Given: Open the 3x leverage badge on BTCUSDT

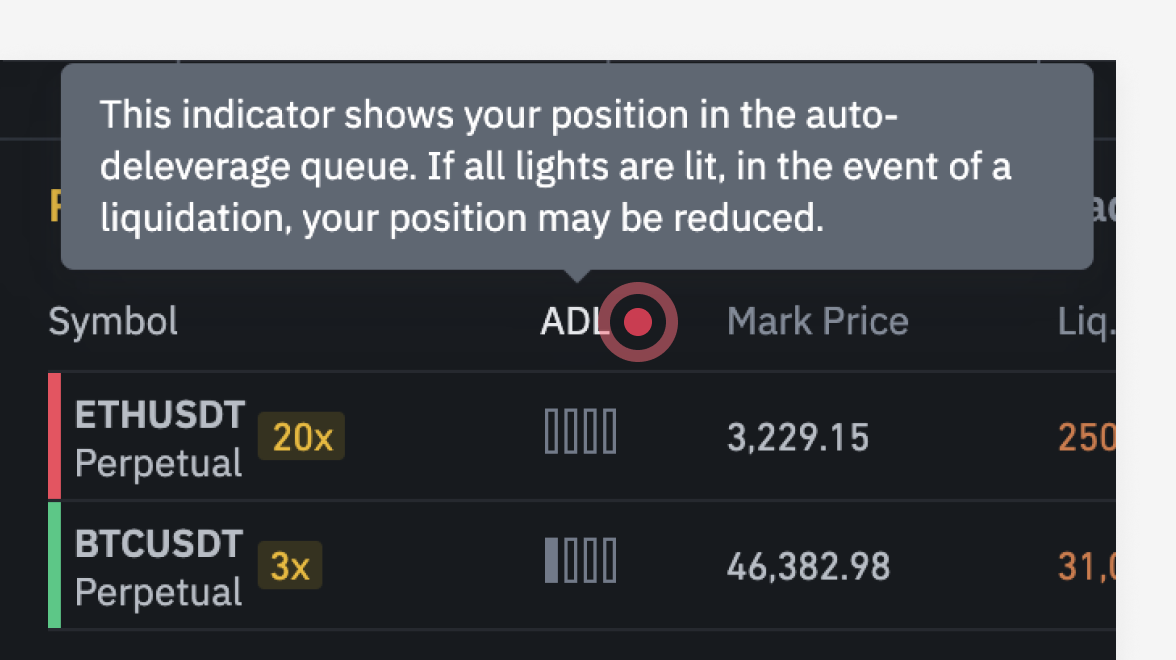Looking at the screenshot, I should [290, 566].
